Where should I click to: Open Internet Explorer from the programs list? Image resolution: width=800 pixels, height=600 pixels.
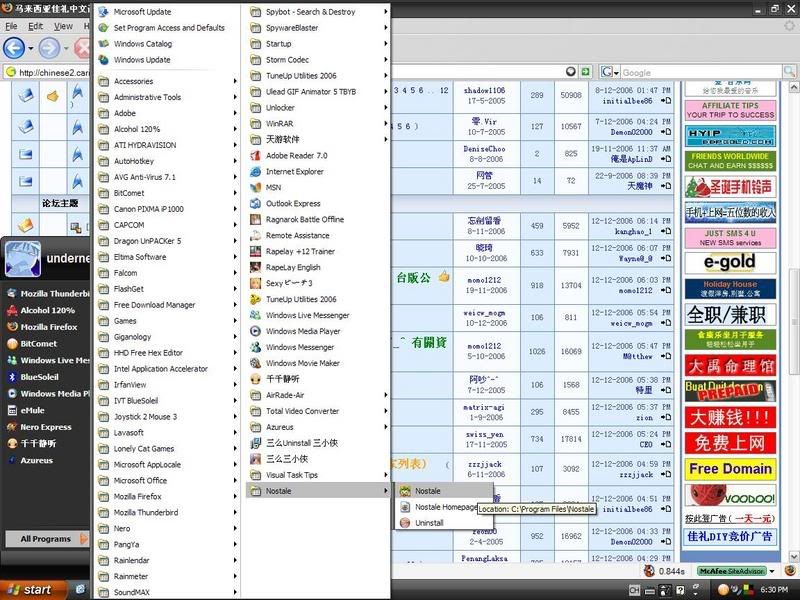294,171
